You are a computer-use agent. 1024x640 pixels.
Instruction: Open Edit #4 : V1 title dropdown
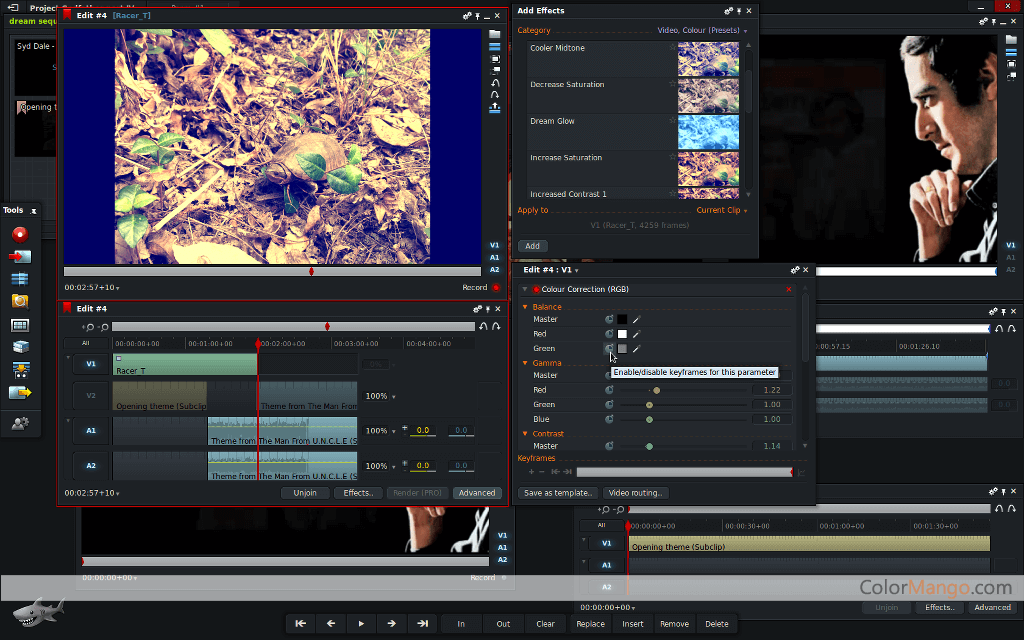551,270
